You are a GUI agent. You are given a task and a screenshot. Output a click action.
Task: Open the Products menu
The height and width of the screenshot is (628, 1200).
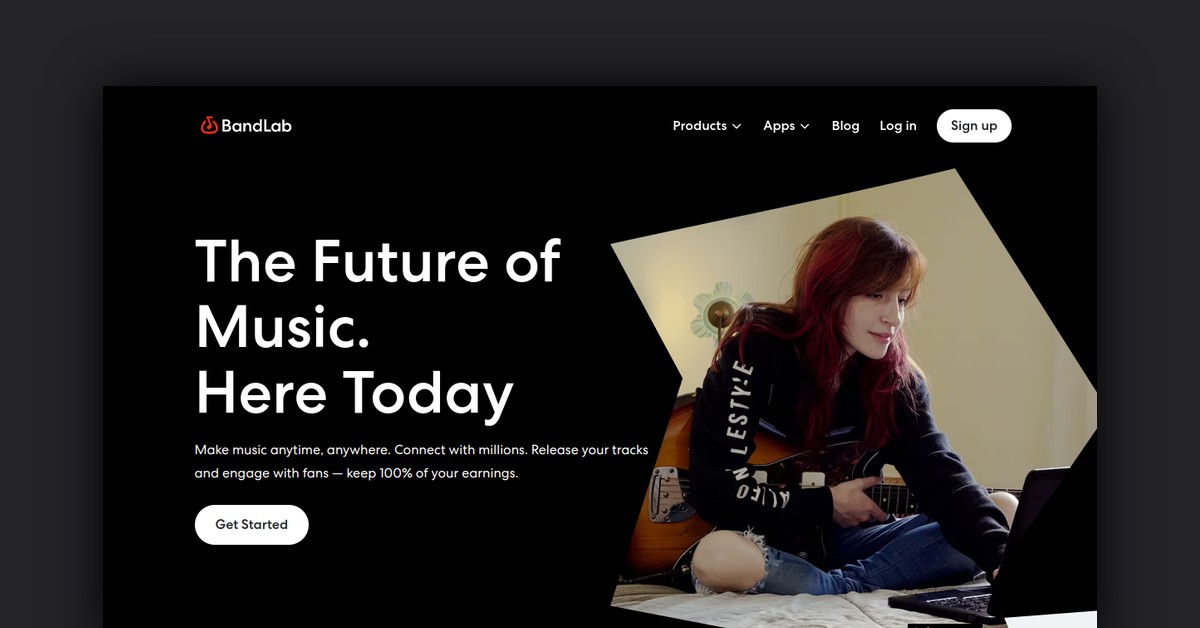point(707,126)
